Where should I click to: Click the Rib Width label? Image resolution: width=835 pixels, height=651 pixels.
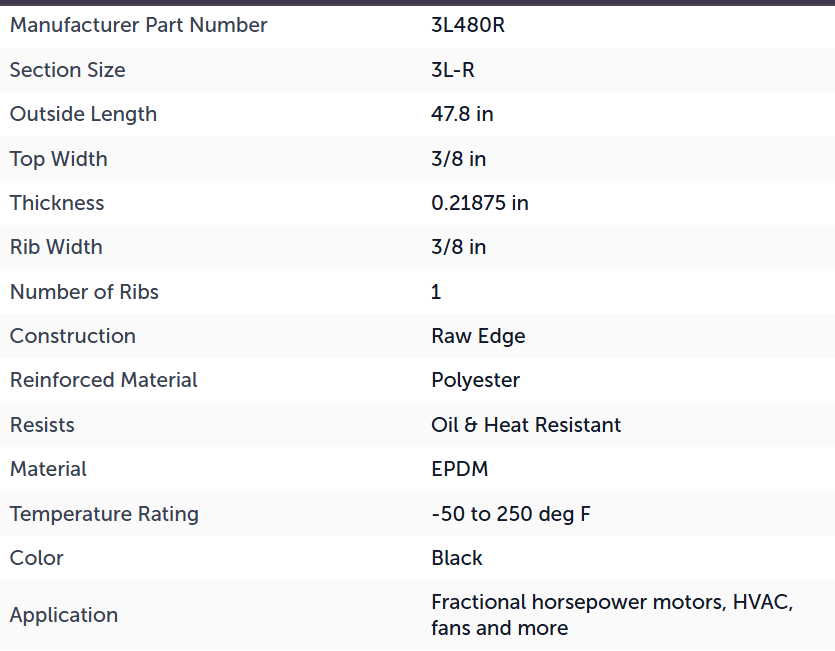click(x=56, y=247)
